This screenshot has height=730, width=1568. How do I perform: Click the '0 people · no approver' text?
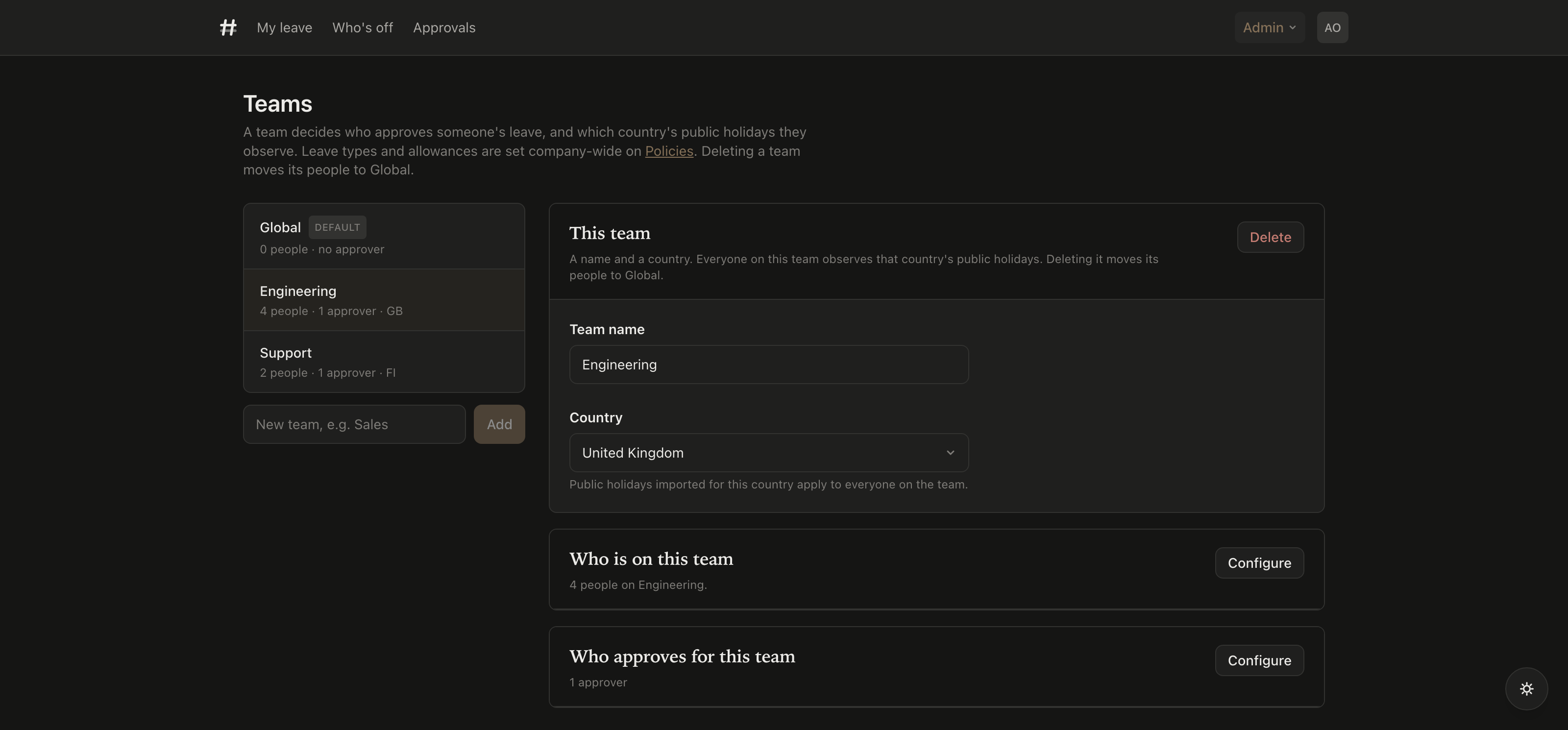322,249
